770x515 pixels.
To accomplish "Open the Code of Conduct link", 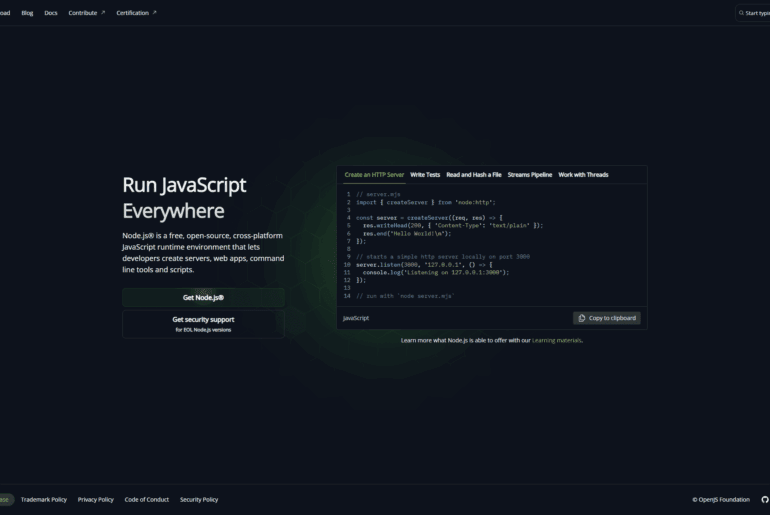I will pyautogui.click(x=147, y=499).
